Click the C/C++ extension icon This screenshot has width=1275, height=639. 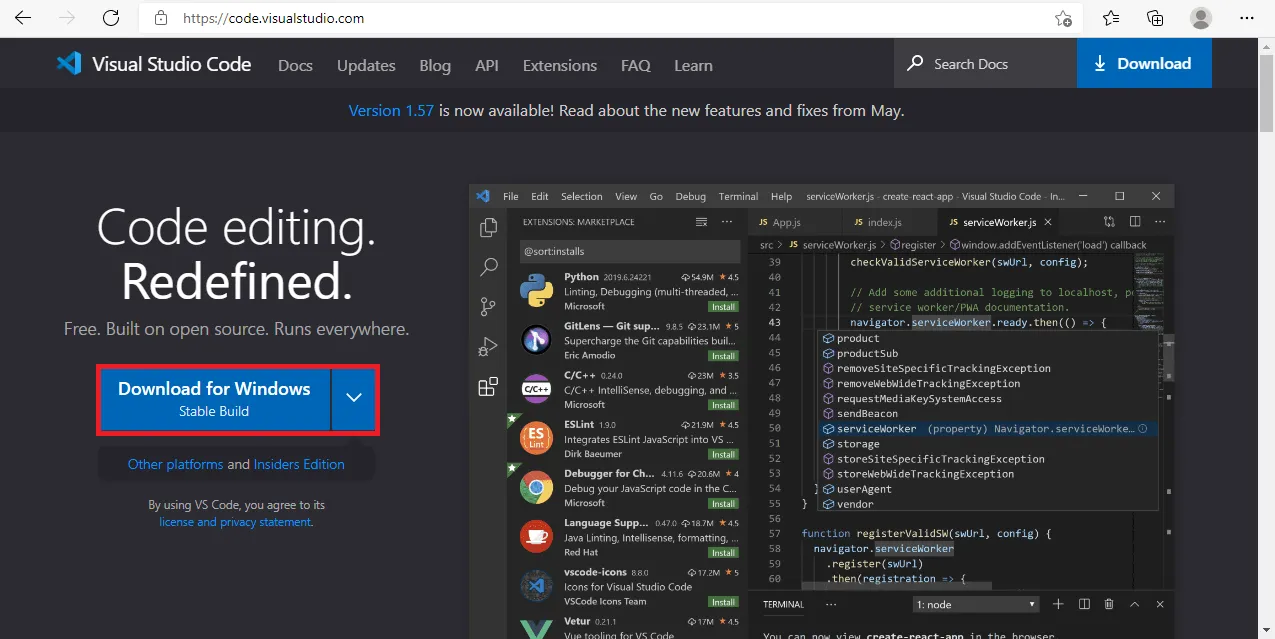click(x=537, y=389)
